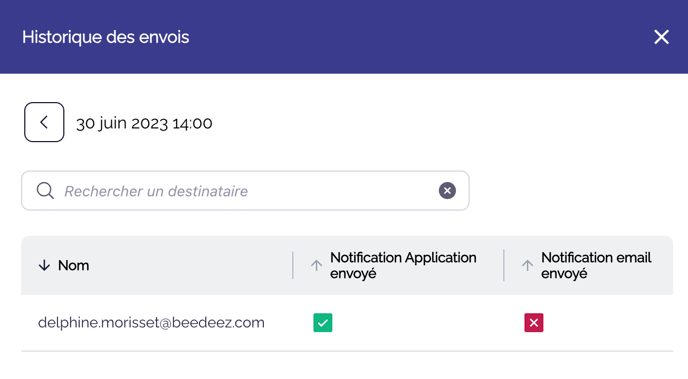Grab the divider between Nom and Notification Application

pyautogui.click(x=293, y=265)
